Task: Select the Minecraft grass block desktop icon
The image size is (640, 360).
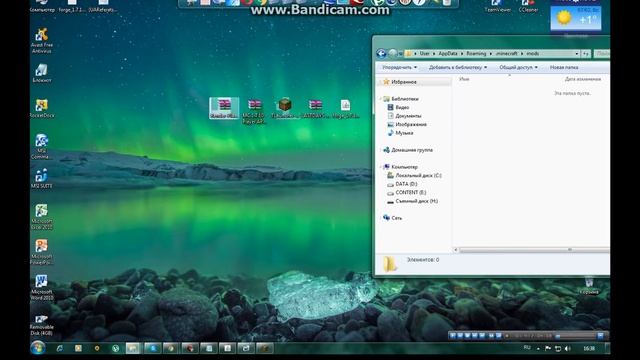Action: tap(284, 108)
